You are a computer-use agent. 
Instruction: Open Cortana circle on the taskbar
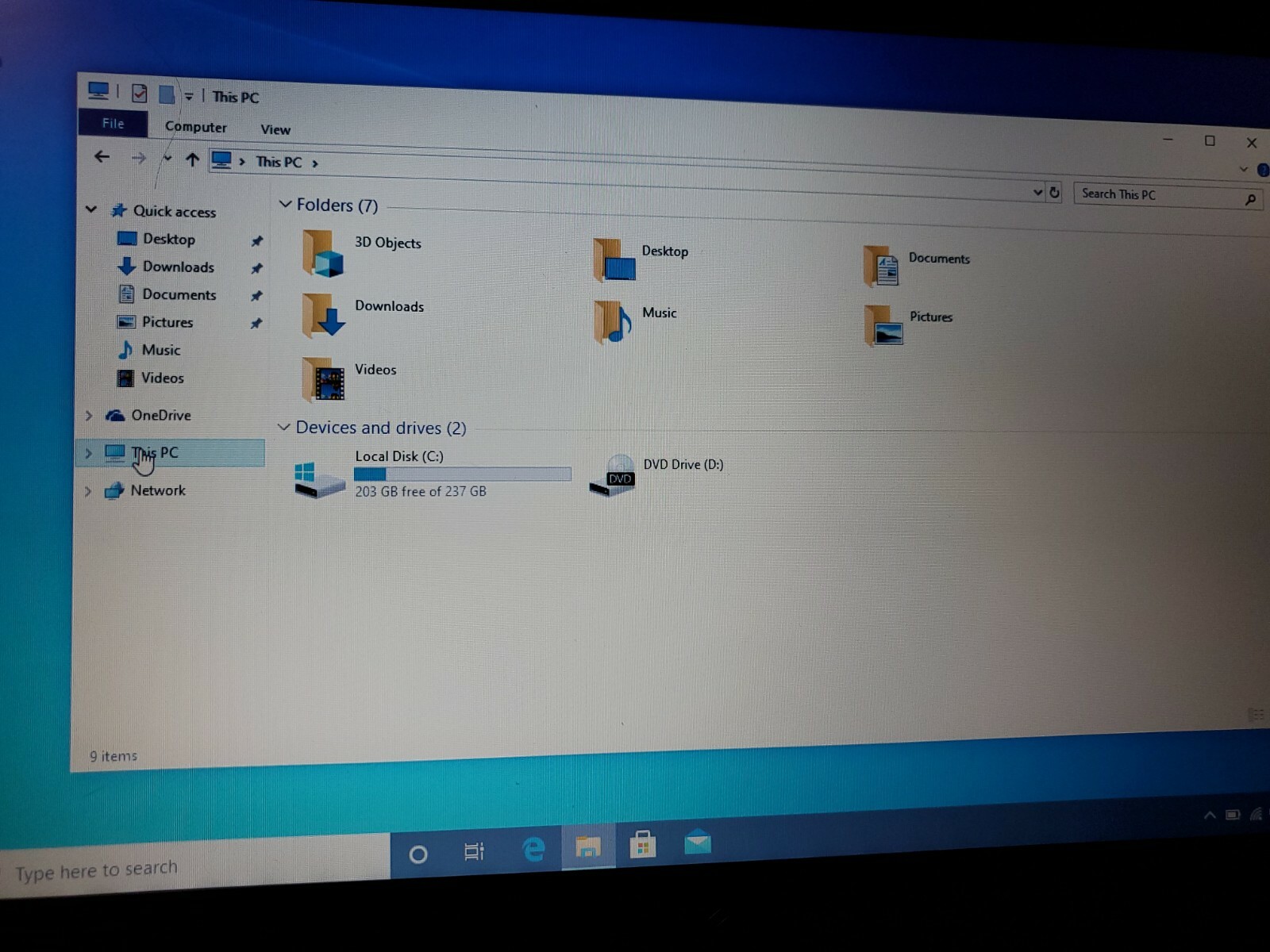[418, 854]
